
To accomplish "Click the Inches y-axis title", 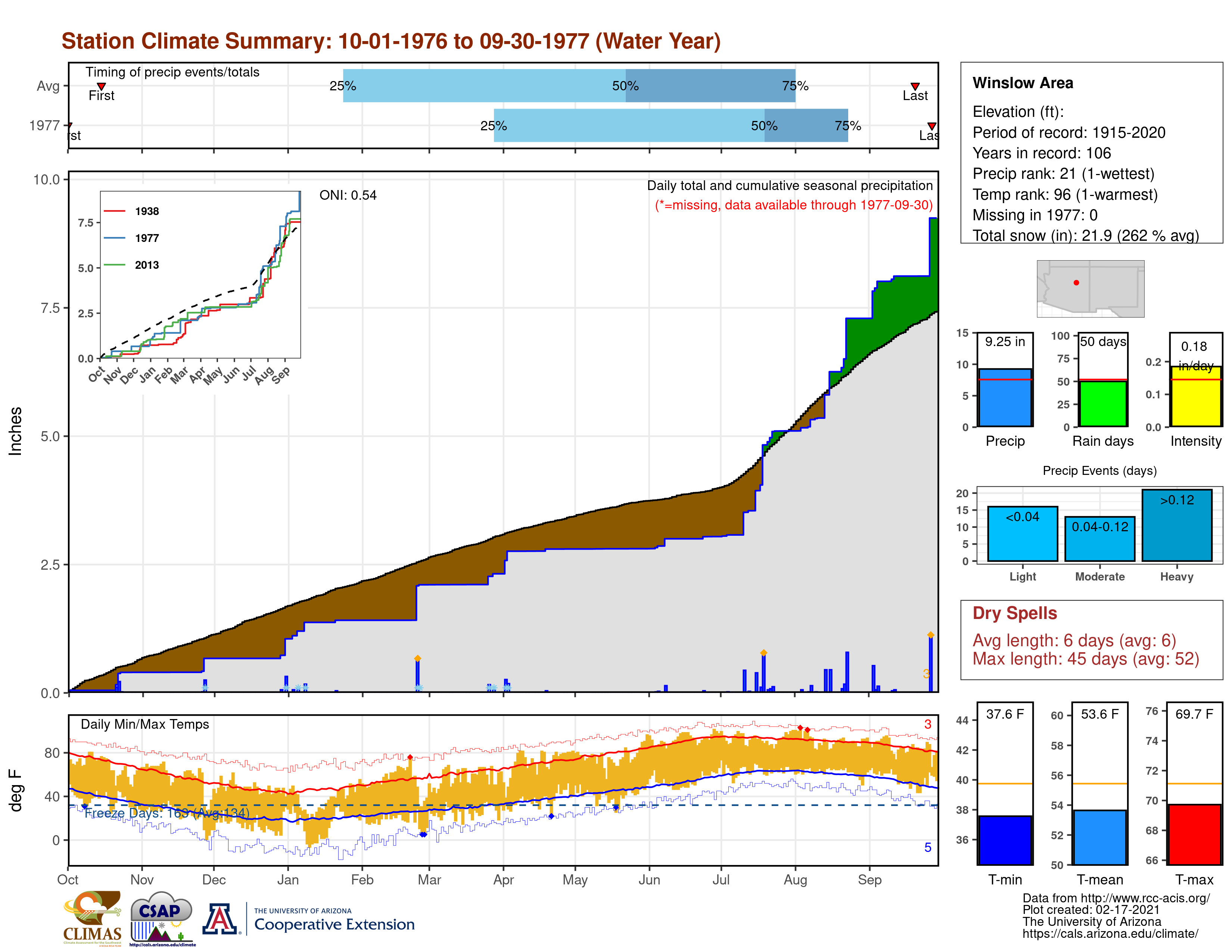I will [15, 431].
